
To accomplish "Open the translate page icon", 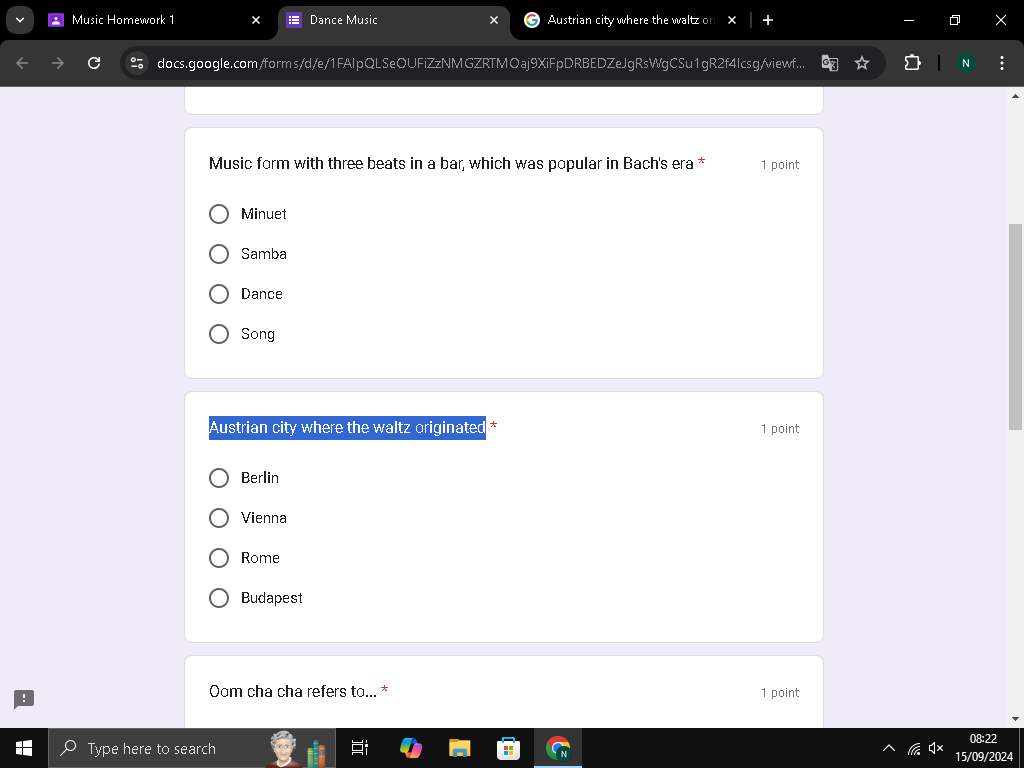I will pyautogui.click(x=829, y=63).
